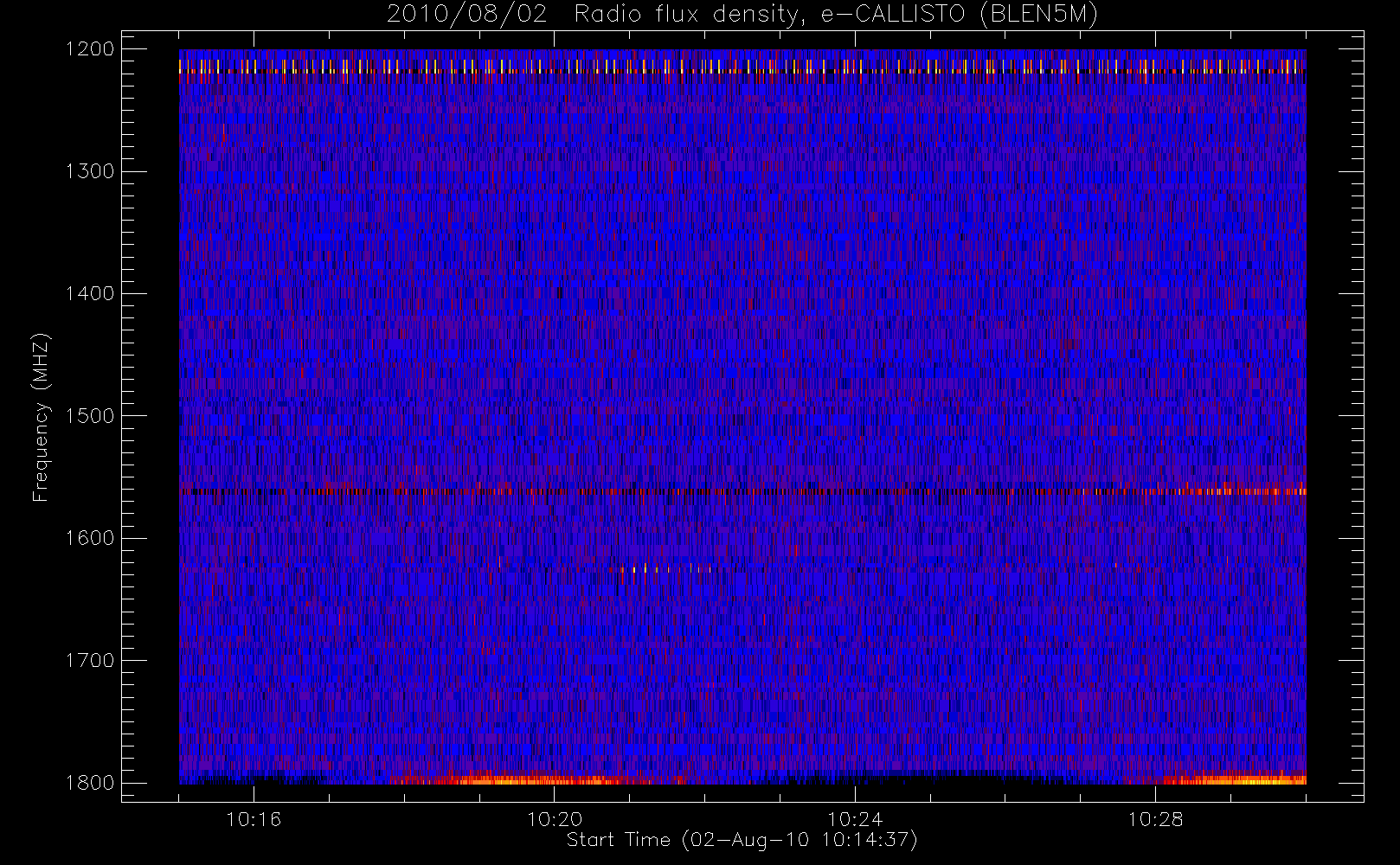The image size is (1400, 865).
Task: Click the 10:24 time tick label
Action: click(855, 819)
